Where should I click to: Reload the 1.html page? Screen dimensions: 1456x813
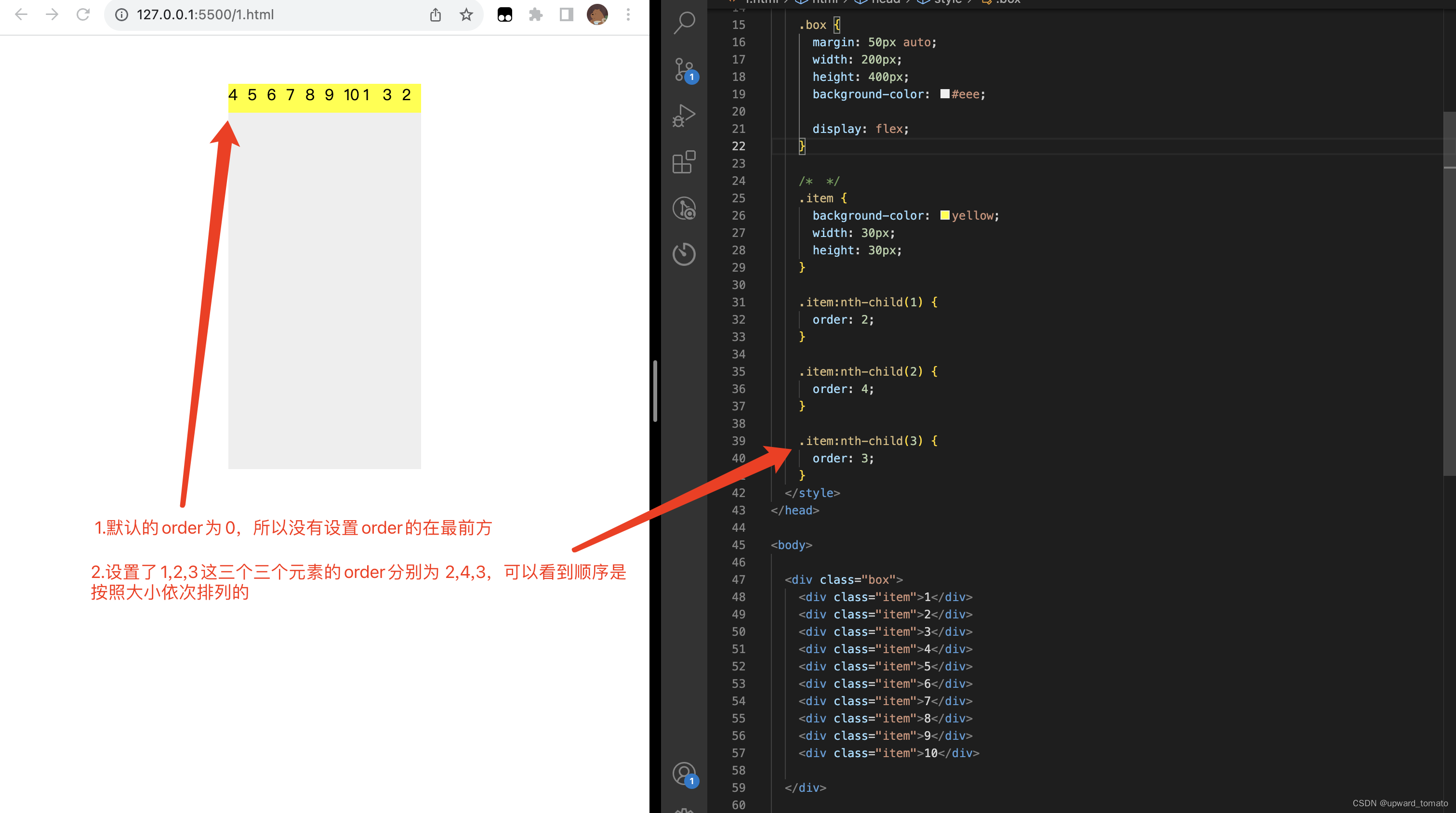tap(83, 14)
